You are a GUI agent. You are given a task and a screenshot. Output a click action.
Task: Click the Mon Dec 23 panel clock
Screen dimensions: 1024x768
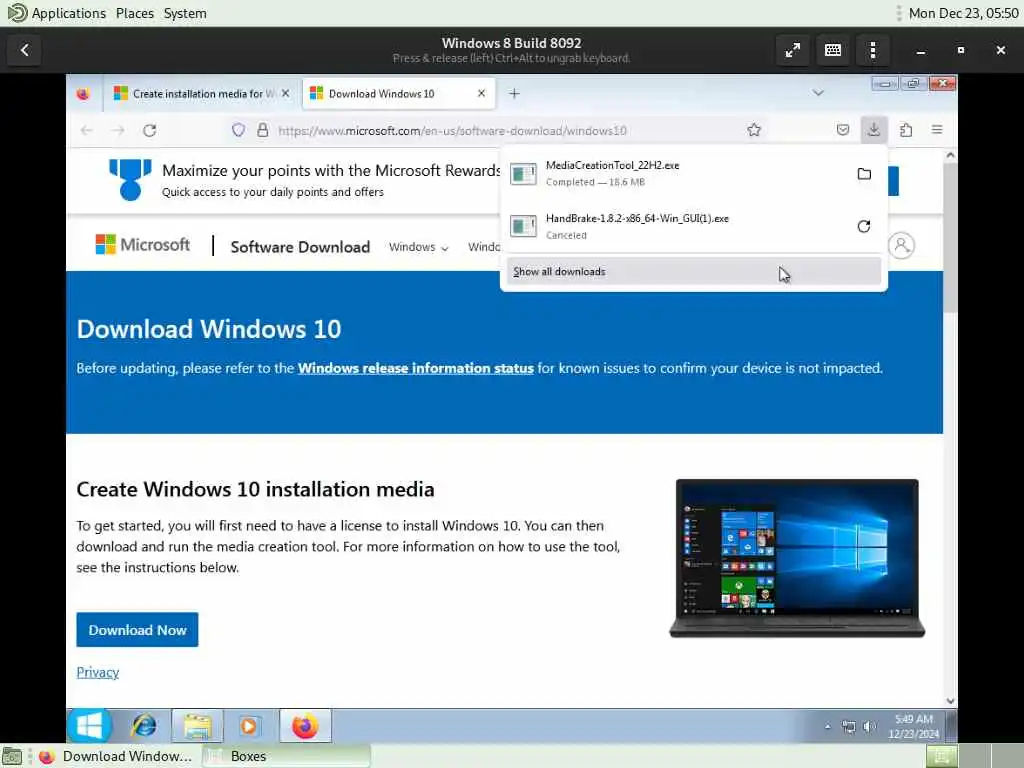[963, 13]
